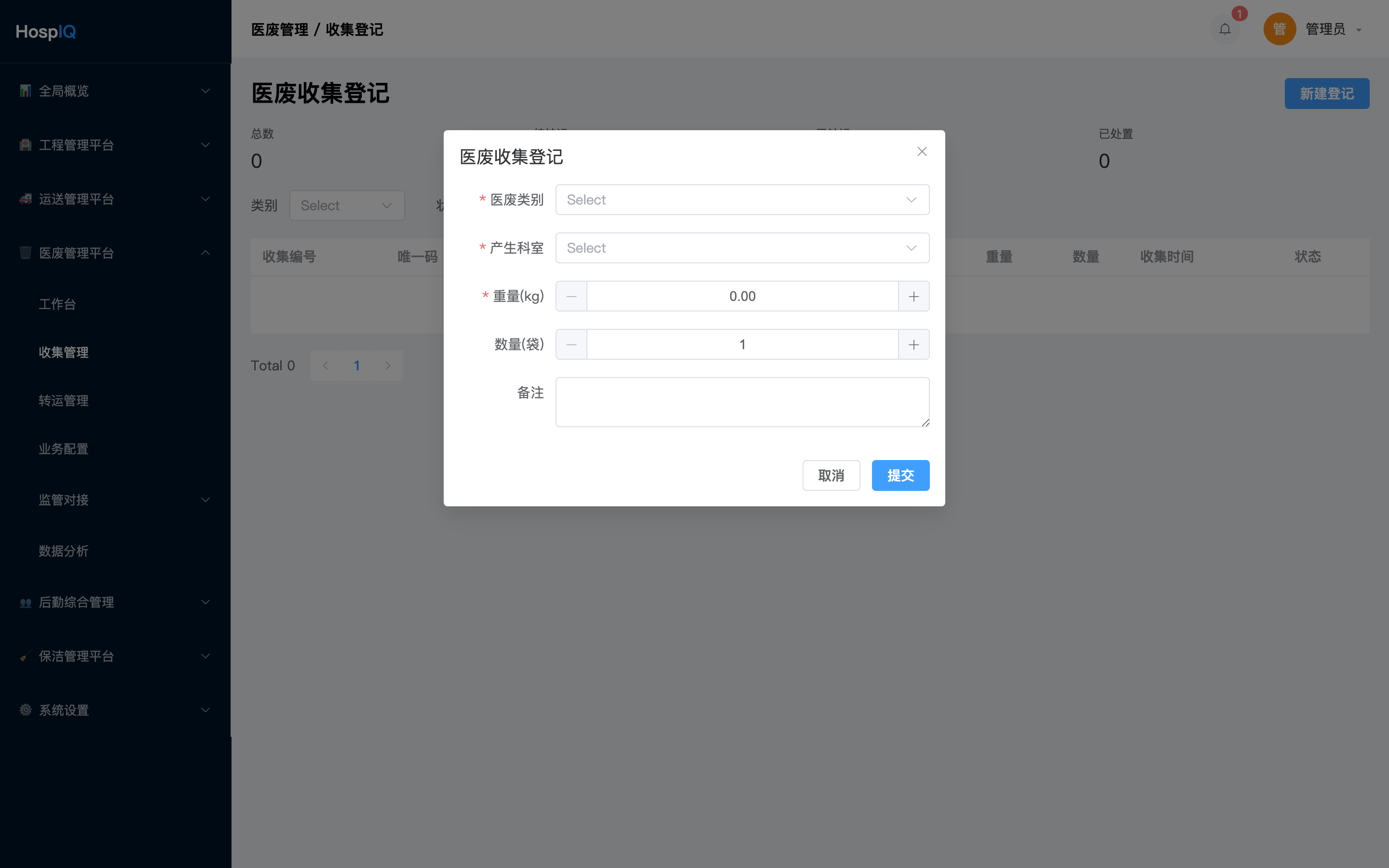Click the 后勤综合管理 people icon
Image resolution: width=1389 pixels, height=868 pixels.
(25, 602)
